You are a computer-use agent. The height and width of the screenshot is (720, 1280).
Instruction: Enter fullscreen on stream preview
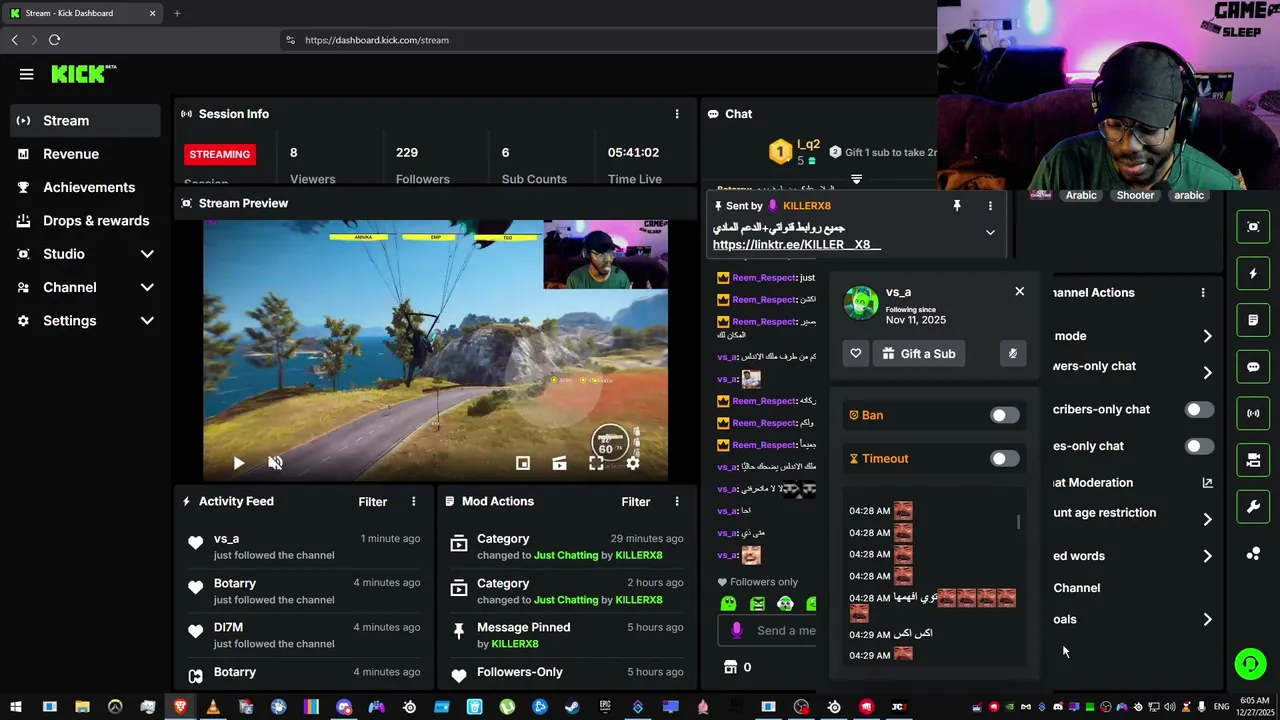click(x=596, y=463)
